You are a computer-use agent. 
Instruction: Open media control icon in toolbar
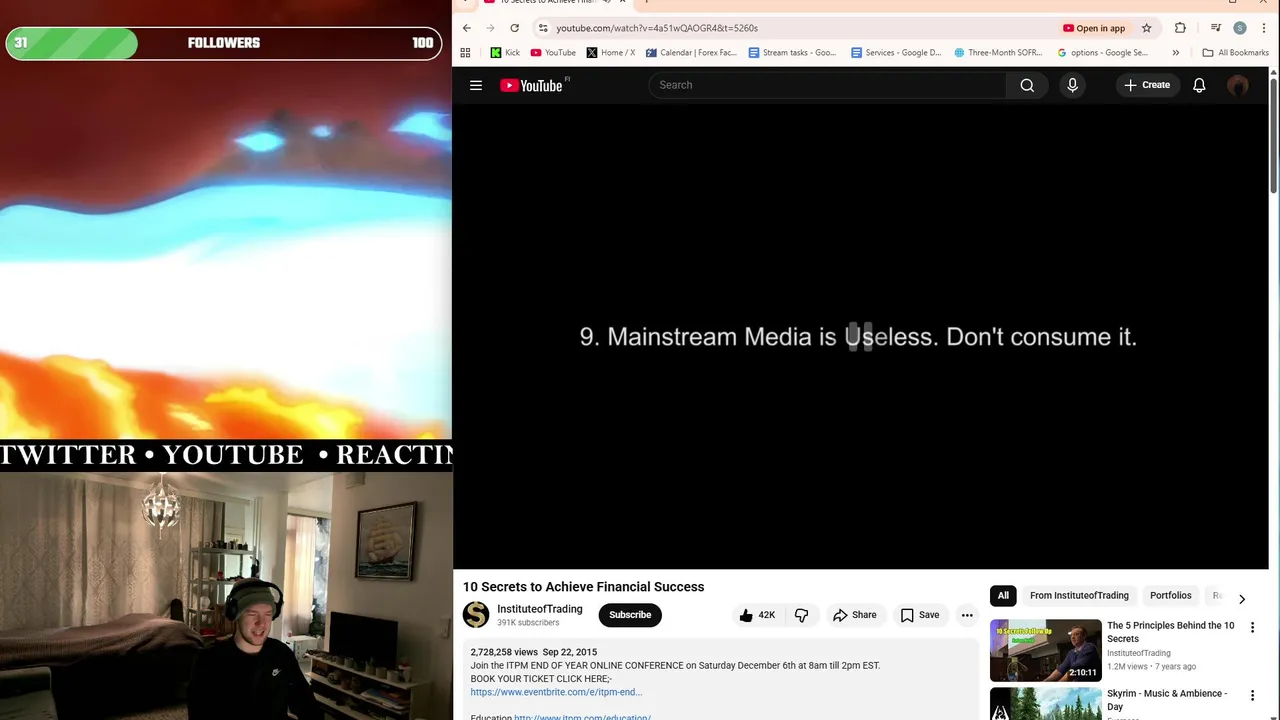point(1215,28)
